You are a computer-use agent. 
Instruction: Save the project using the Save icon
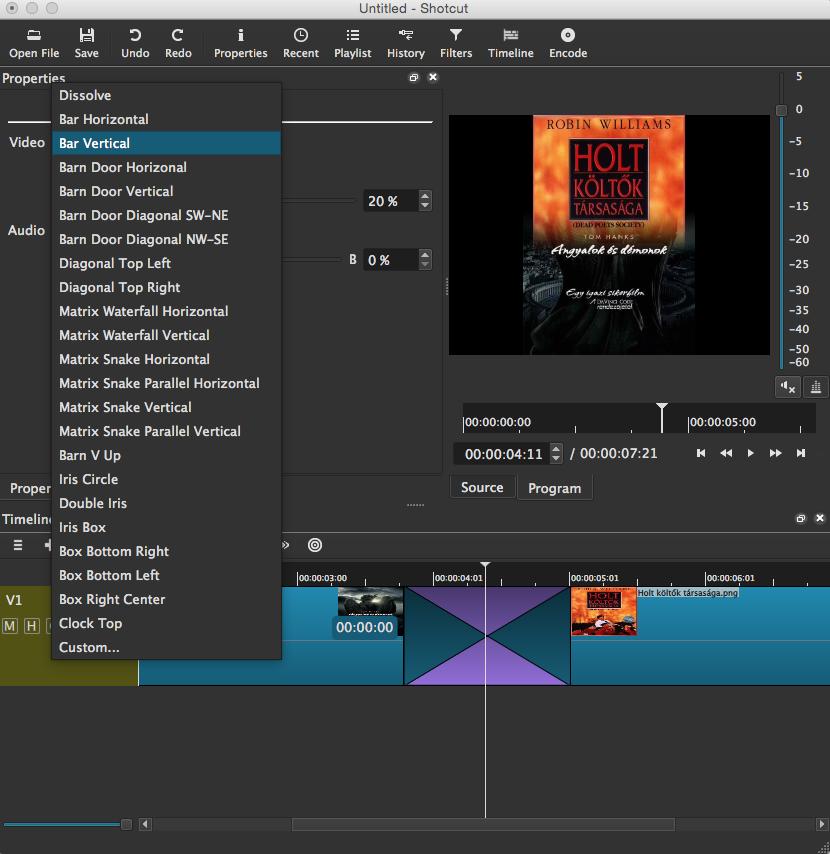[x=87, y=44]
